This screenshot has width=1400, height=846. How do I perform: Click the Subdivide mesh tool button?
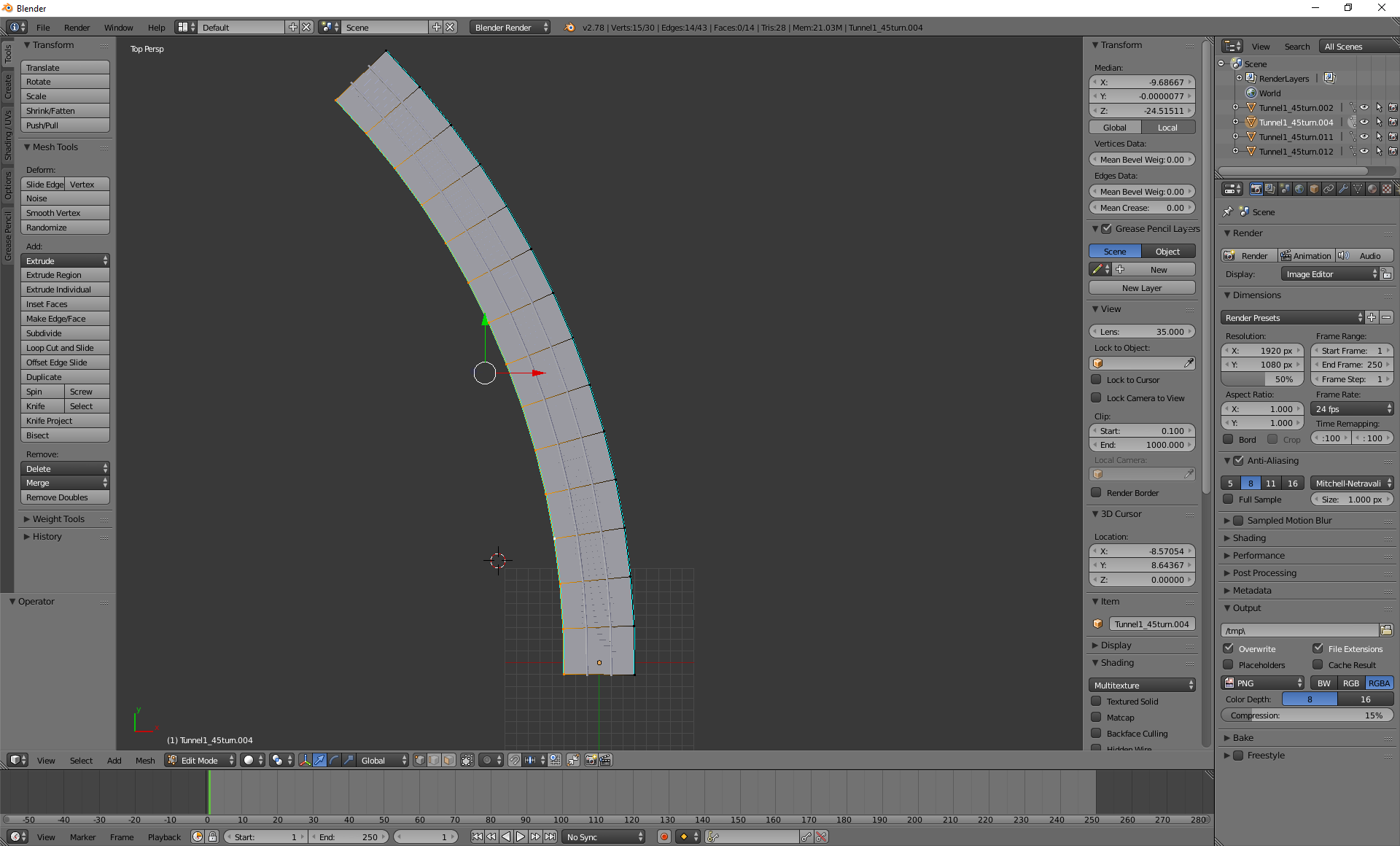[65, 333]
